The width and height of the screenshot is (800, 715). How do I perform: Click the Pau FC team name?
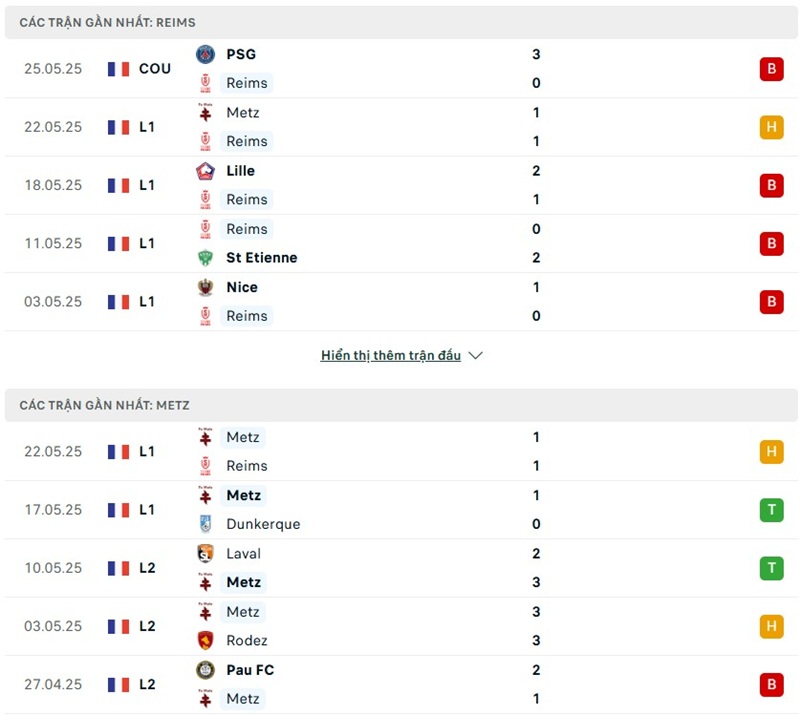(250, 670)
